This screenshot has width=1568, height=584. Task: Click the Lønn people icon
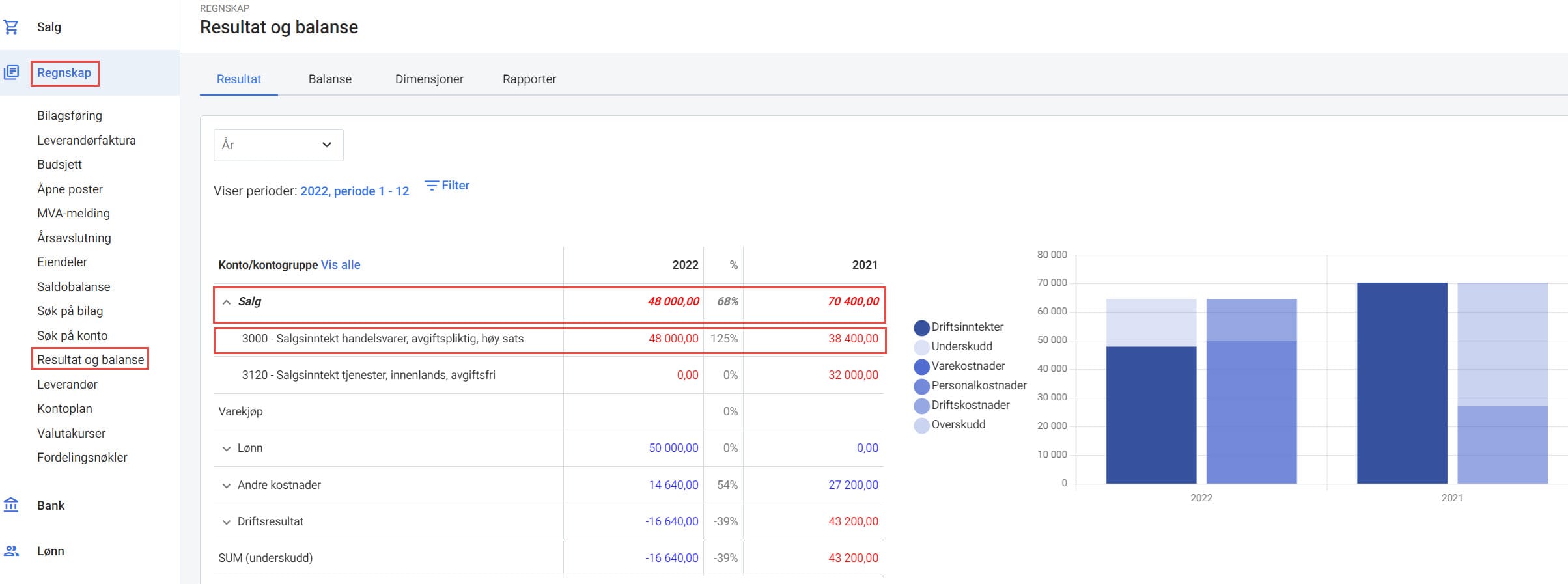[11, 551]
